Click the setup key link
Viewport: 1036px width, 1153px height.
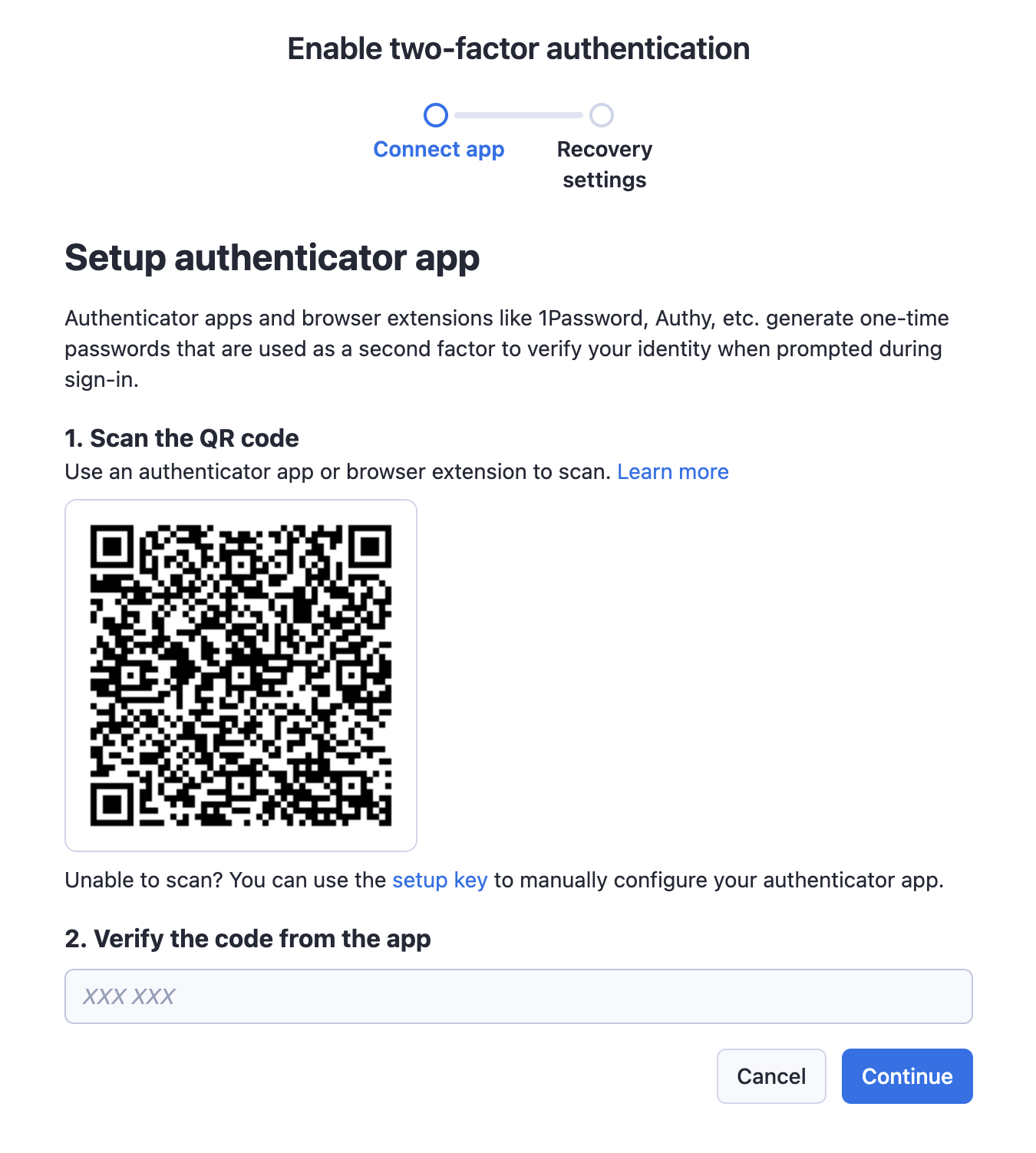coord(440,880)
